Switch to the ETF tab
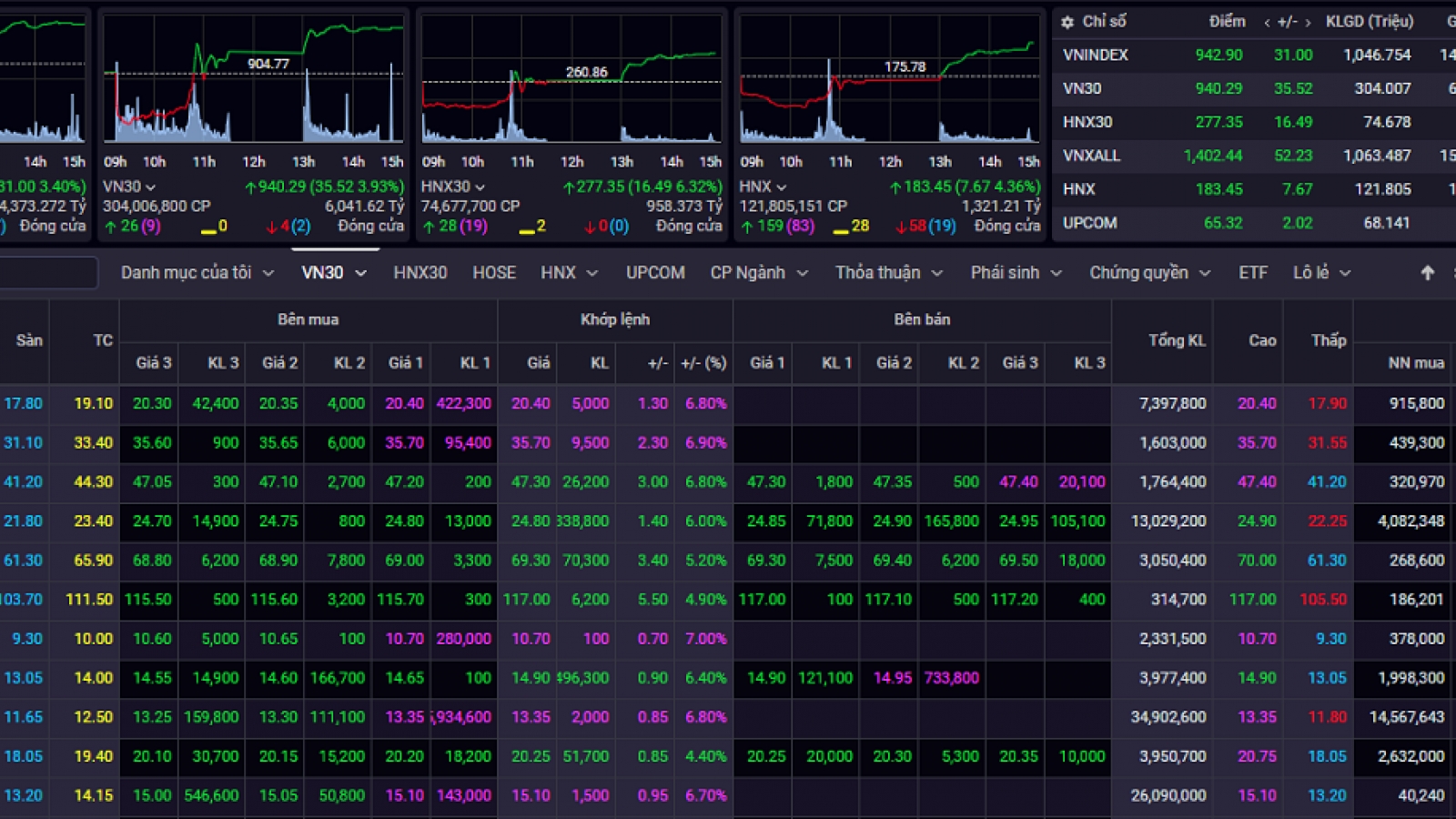The width and height of the screenshot is (1456, 819). (1253, 273)
